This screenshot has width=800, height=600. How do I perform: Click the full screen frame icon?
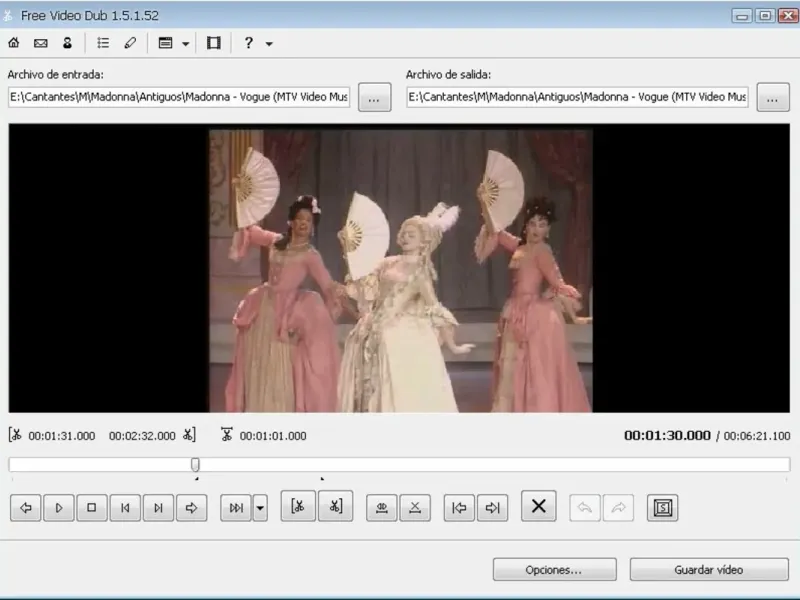tap(213, 43)
